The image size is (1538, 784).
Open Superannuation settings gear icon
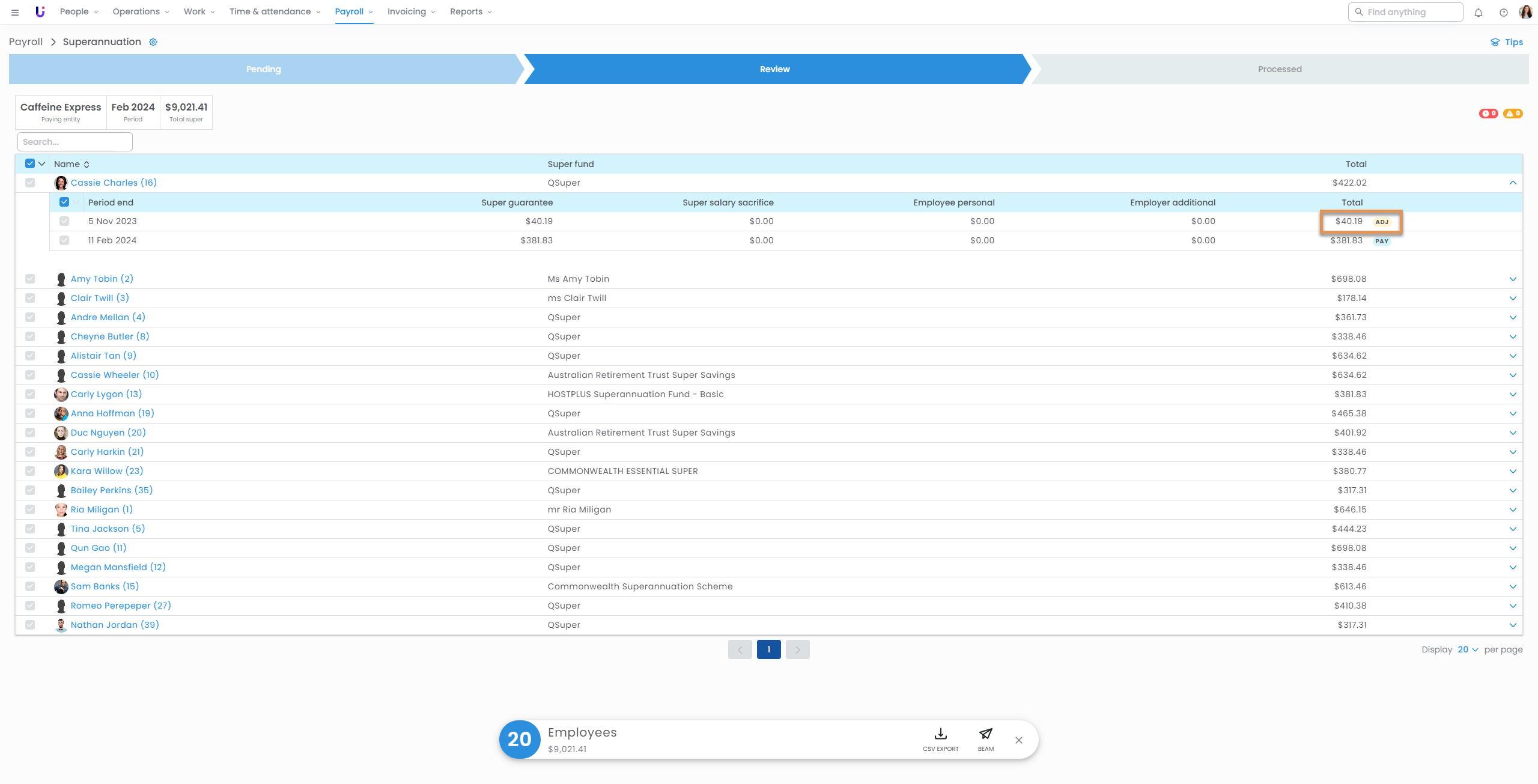tap(153, 42)
